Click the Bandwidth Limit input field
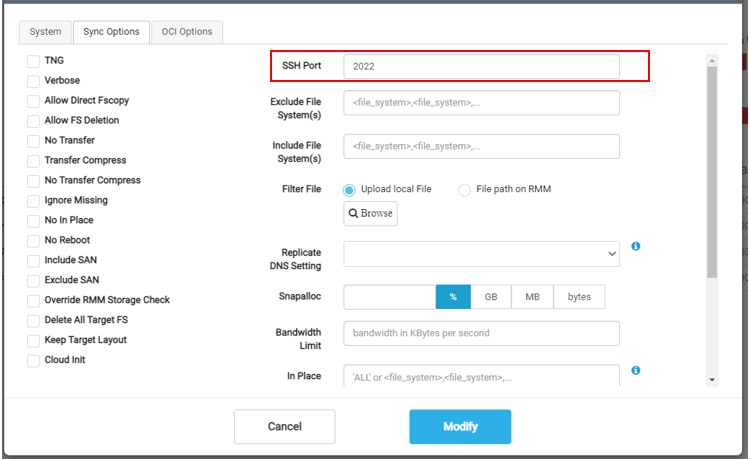The width and height of the screenshot is (750, 460). click(481, 333)
